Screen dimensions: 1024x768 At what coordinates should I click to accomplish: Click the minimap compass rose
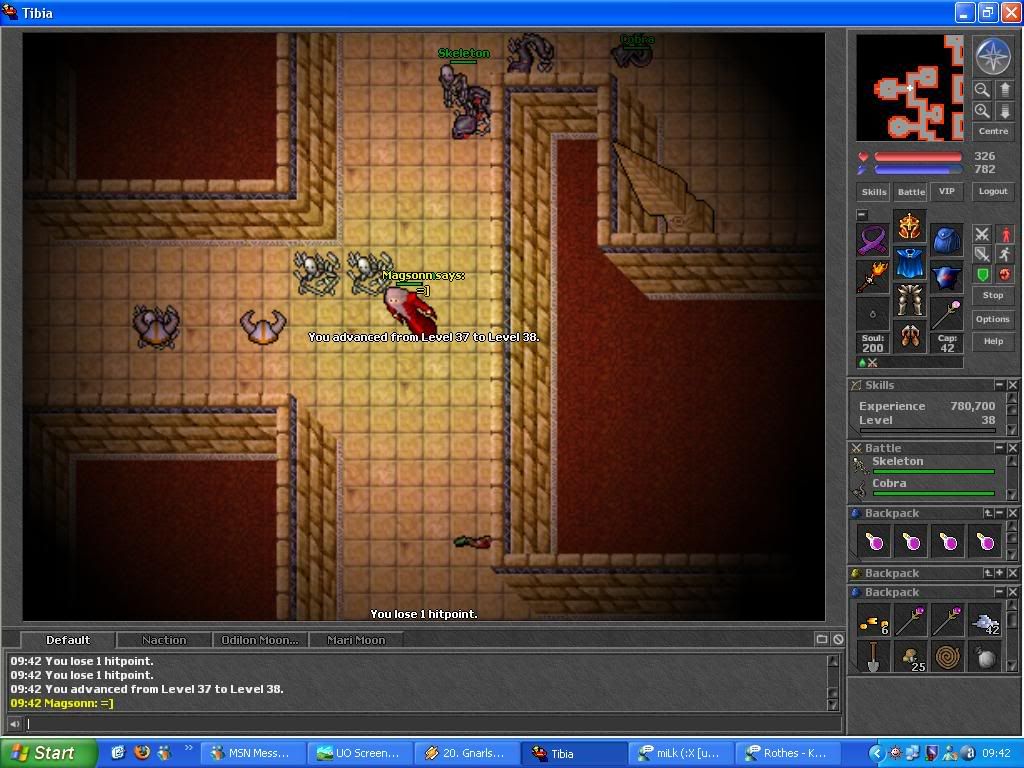[x=993, y=56]
